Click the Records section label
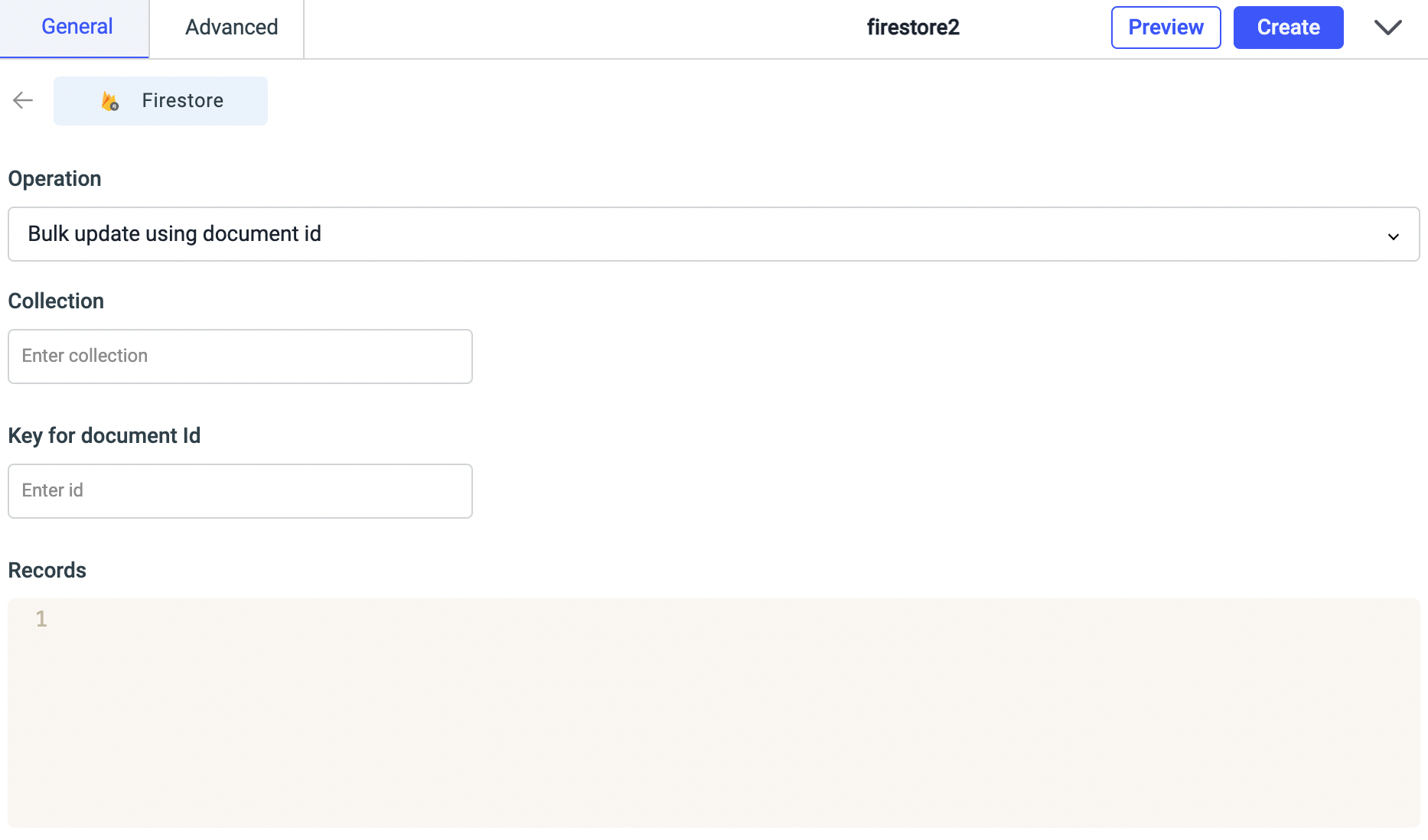This screenshot has height=840, width=1428. coord(47,571)
